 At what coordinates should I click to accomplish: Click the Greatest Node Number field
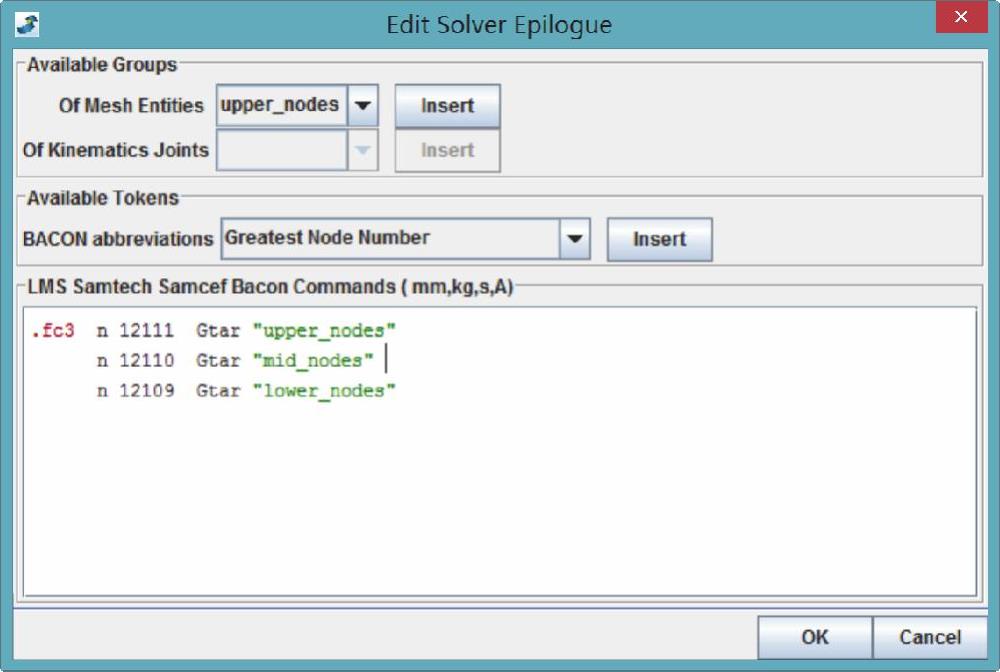click(x=390, y=239)
